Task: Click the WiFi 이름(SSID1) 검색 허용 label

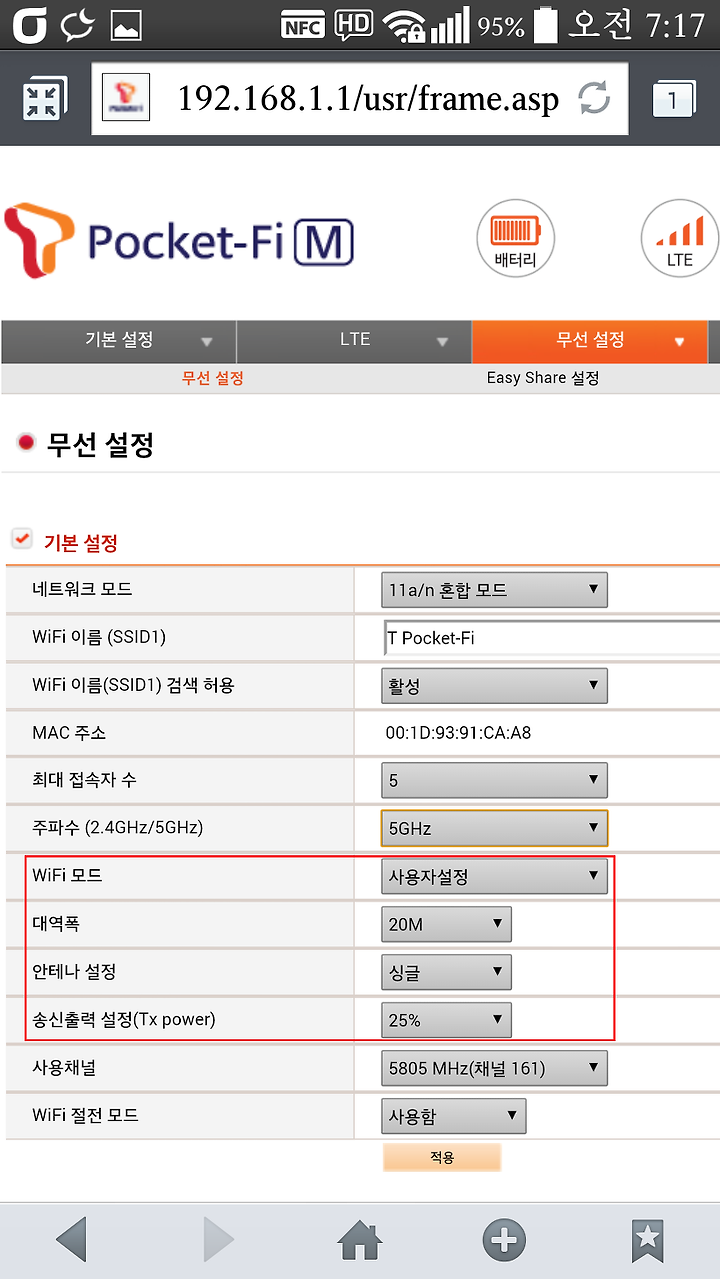Action: click(133, 686)
